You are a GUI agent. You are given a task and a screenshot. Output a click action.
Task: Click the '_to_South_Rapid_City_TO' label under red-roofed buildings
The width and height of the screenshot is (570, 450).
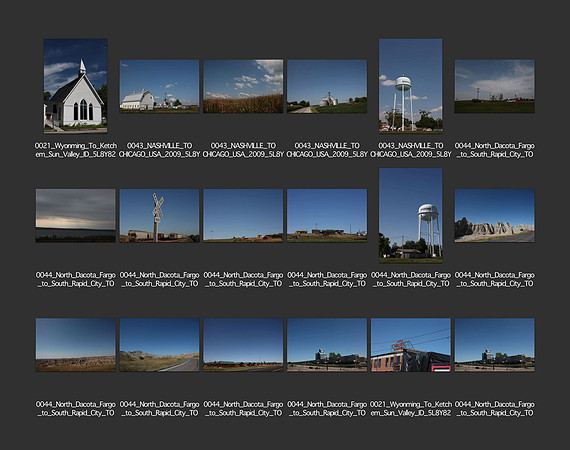pyautogui.click(x=243, y=413)
